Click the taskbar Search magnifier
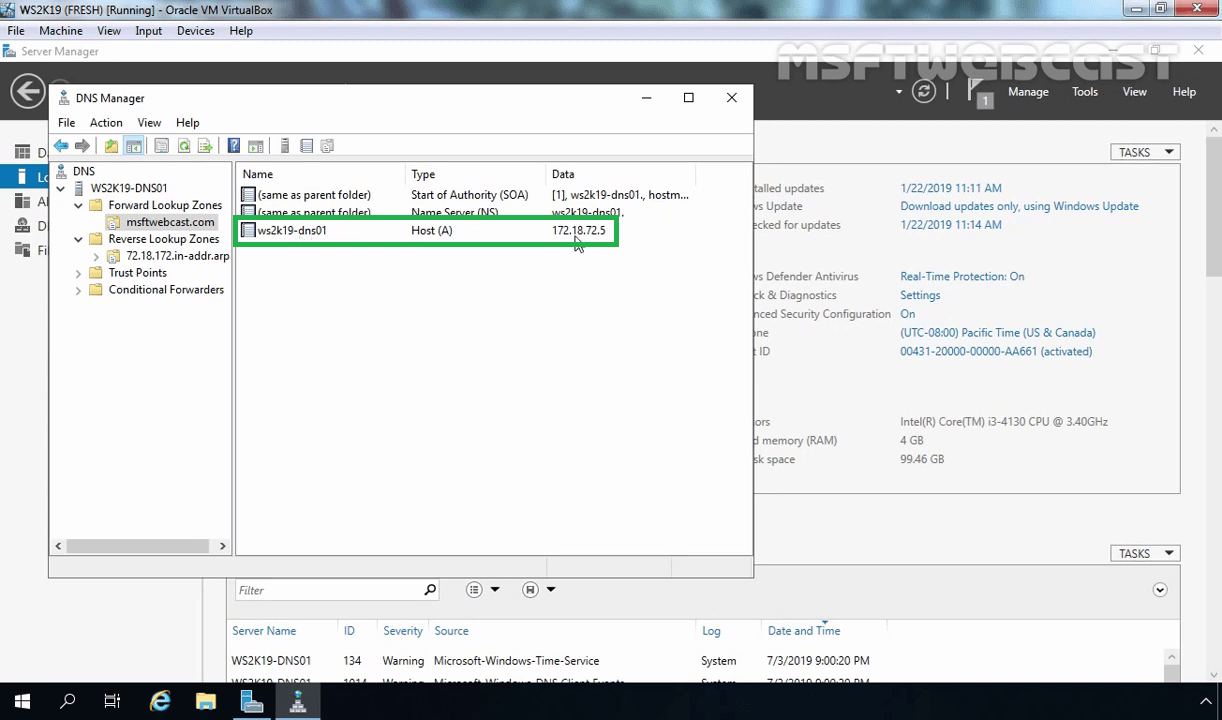The height and width of the screenshot is (720, 1222). (x=68, y=702)
